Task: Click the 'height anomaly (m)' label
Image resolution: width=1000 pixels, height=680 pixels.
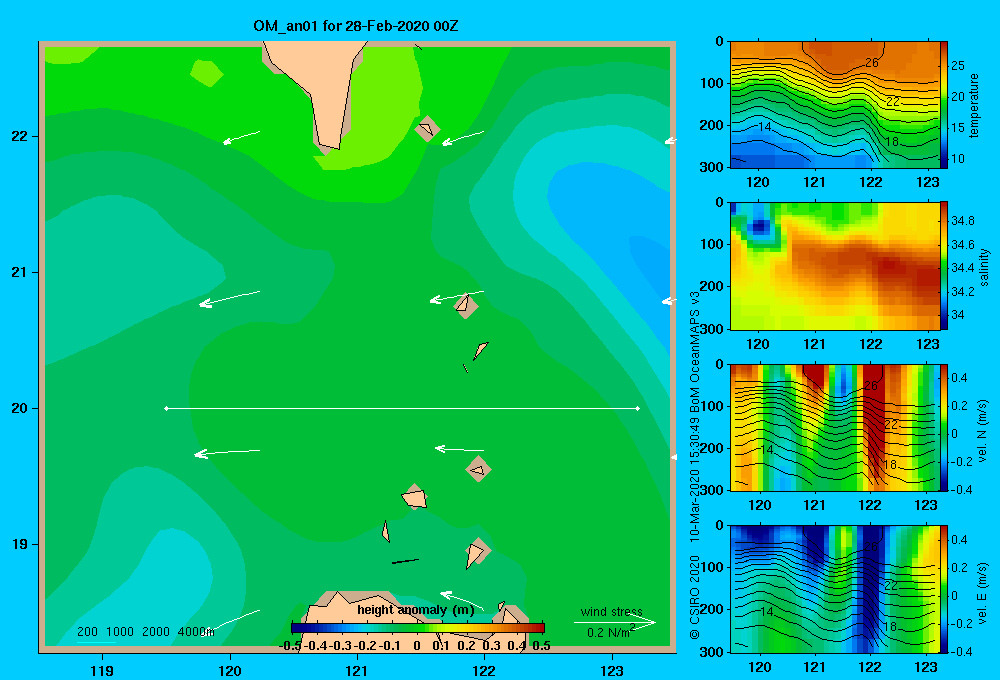Action: (x=416, y=610)
